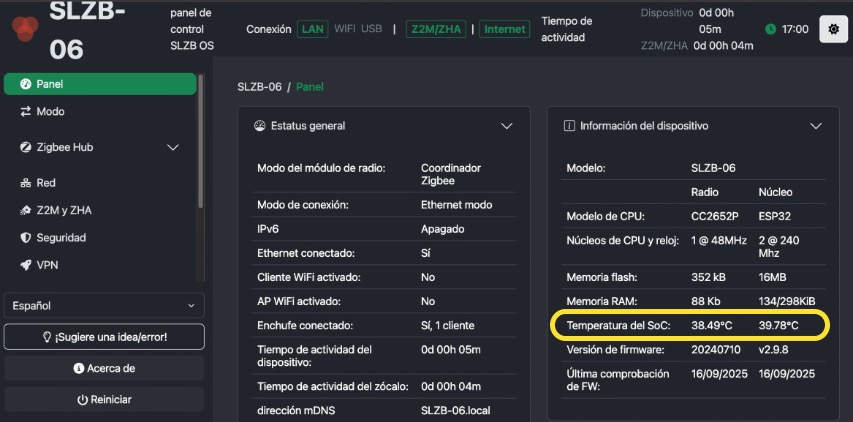Click the ¡Sugiere una idea/error! button
Viewport: 853px width, 422px height.
[x=104, y=337]
